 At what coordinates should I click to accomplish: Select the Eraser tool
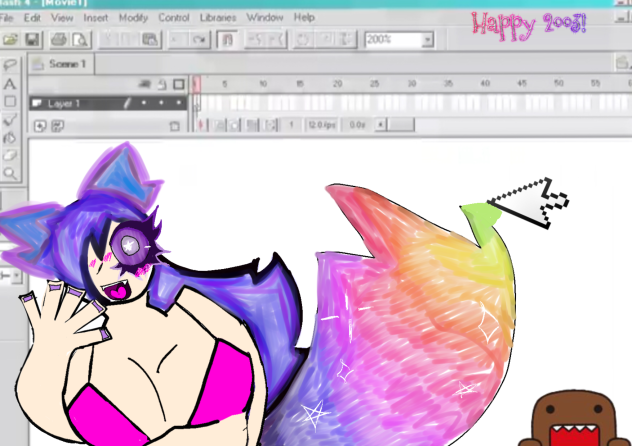[x=10, y=156]
